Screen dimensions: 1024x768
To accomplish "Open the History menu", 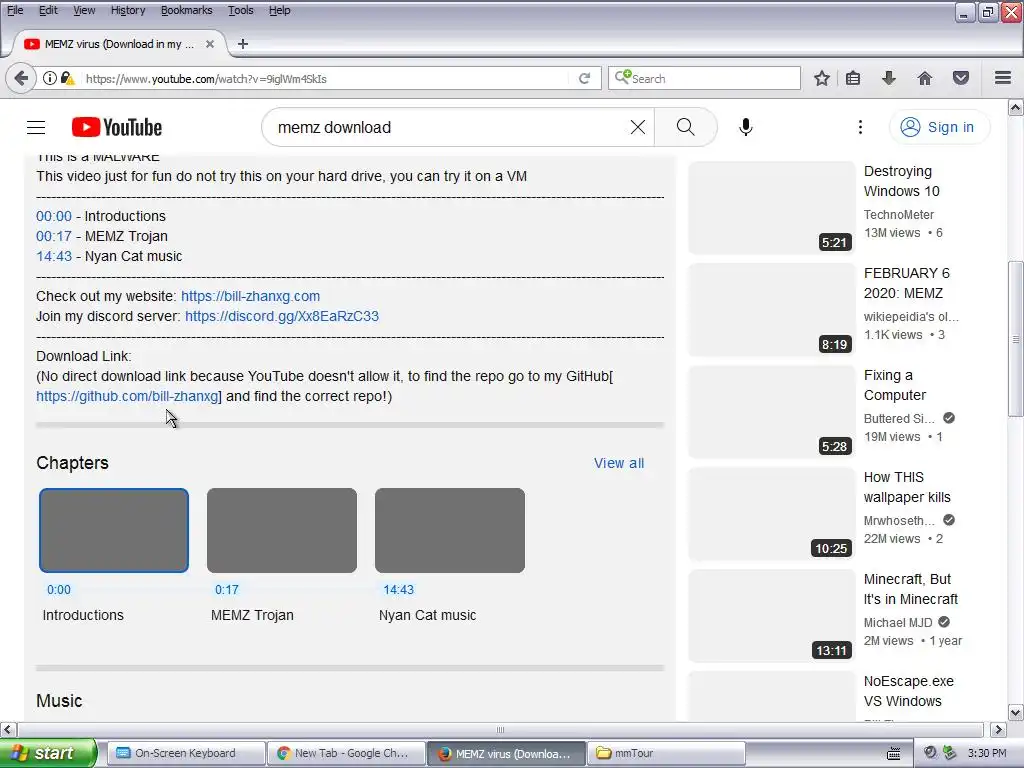I will [x=128, y=10].
